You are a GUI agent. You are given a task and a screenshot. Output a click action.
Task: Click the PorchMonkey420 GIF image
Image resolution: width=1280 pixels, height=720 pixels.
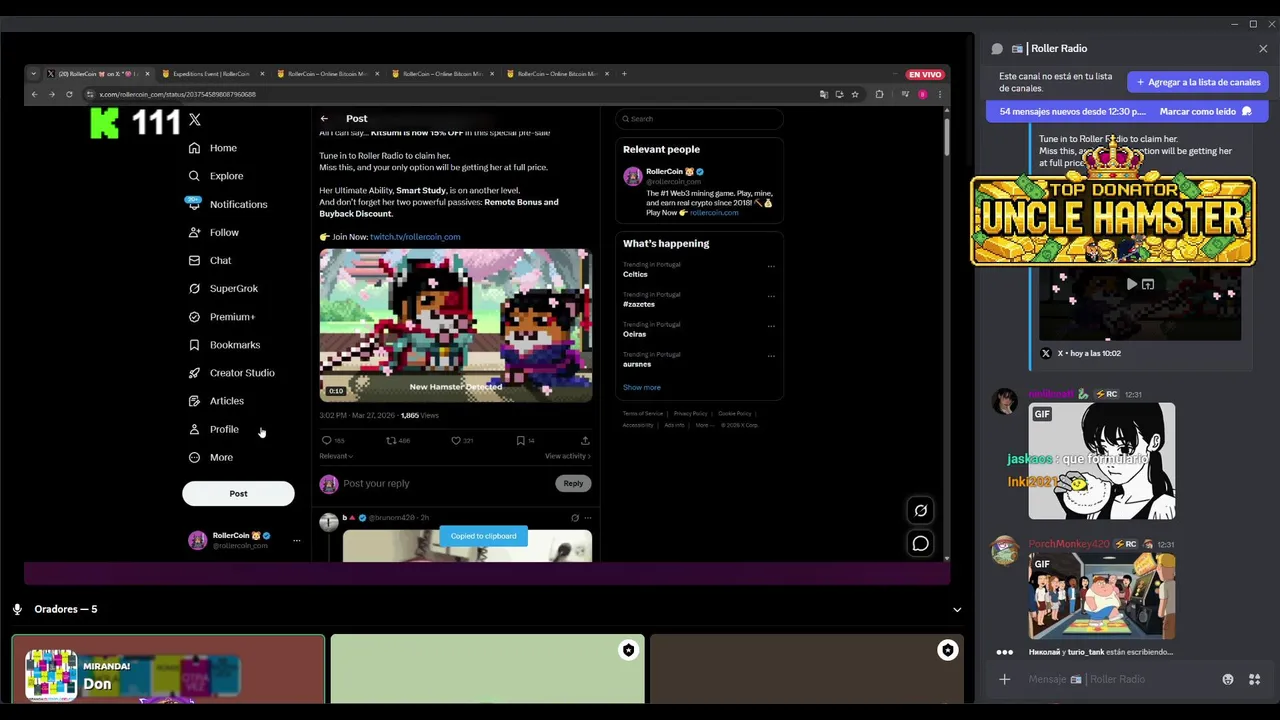[x=1102, y=597]
